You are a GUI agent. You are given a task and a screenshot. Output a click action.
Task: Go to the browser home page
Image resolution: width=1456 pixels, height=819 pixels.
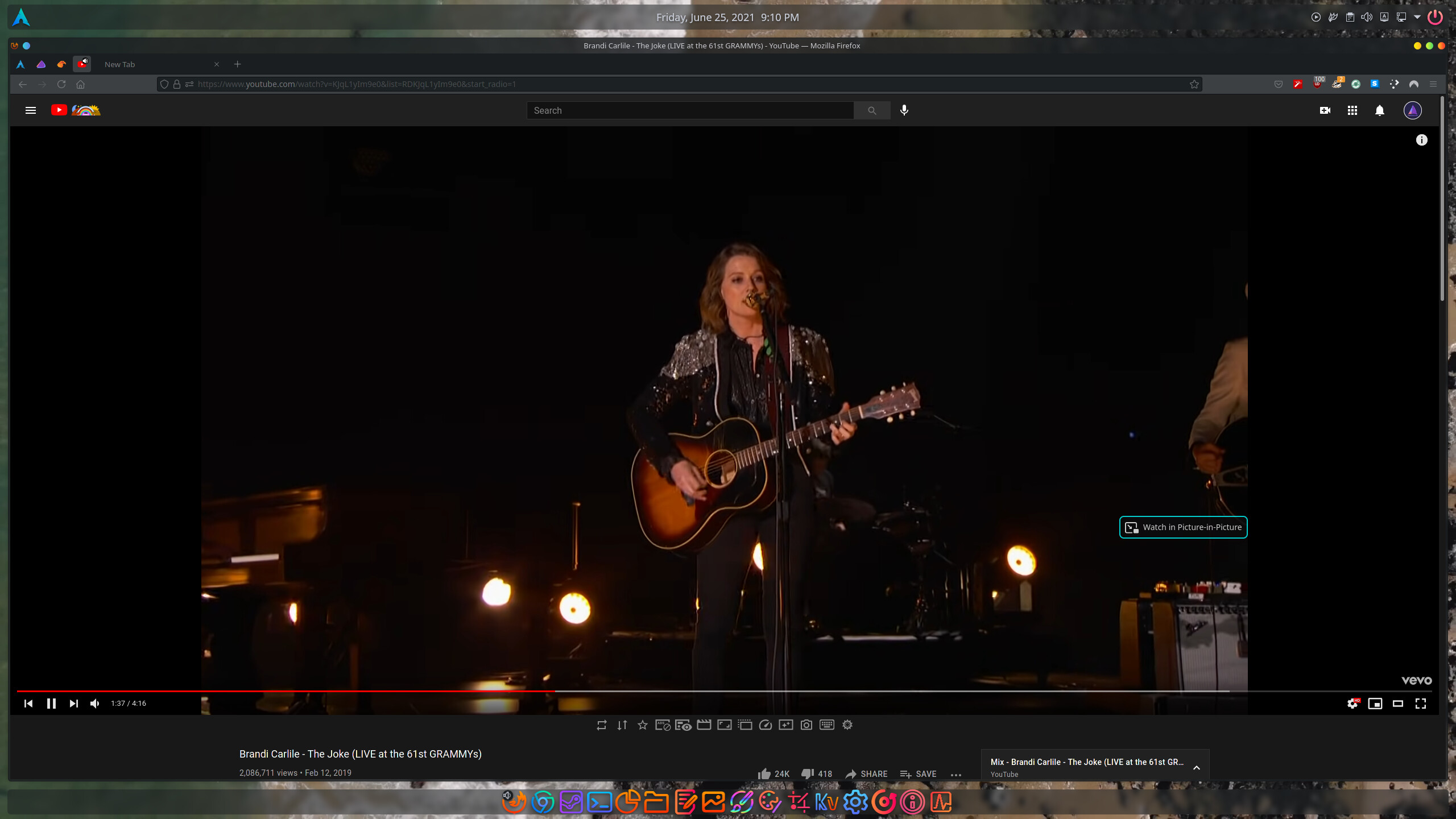(80, 84)
